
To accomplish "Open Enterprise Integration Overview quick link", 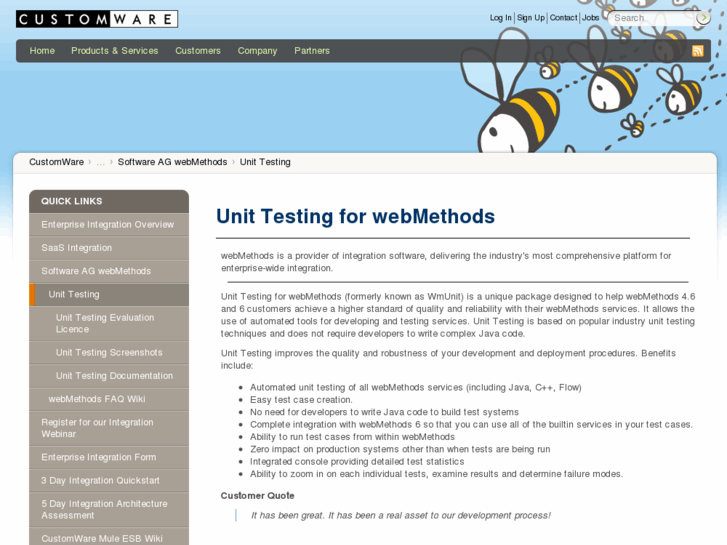I will [109, 224].
